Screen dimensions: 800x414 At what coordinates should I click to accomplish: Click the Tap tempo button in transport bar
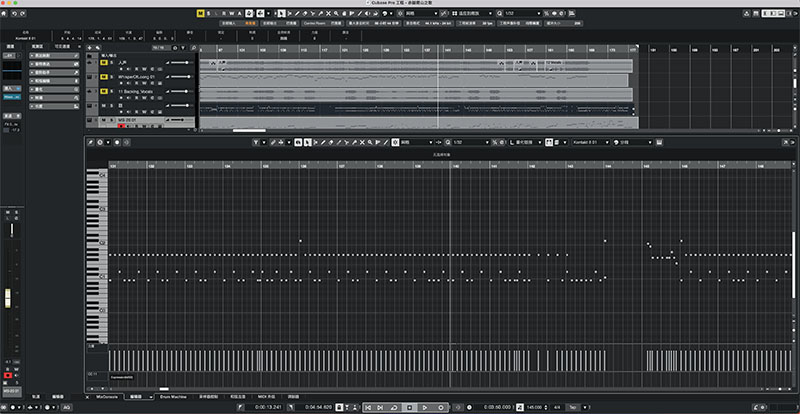pos(572,407)
